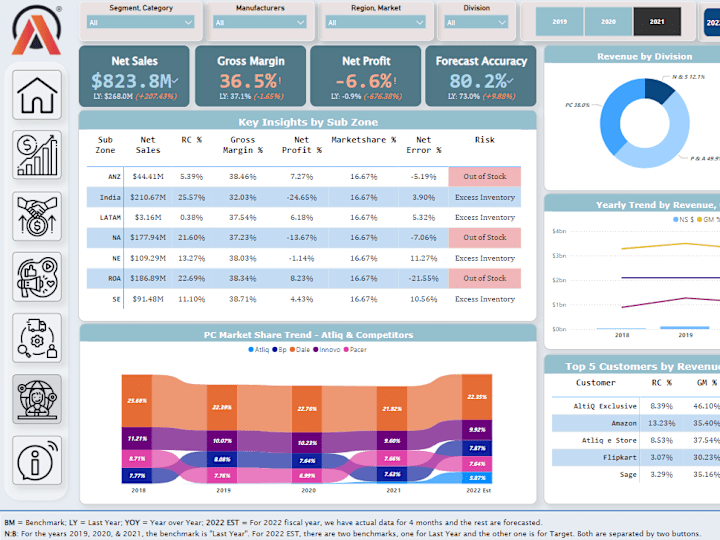720x540 pixels.
Task: Select the India sub zone row
Action: click(304, 197)
